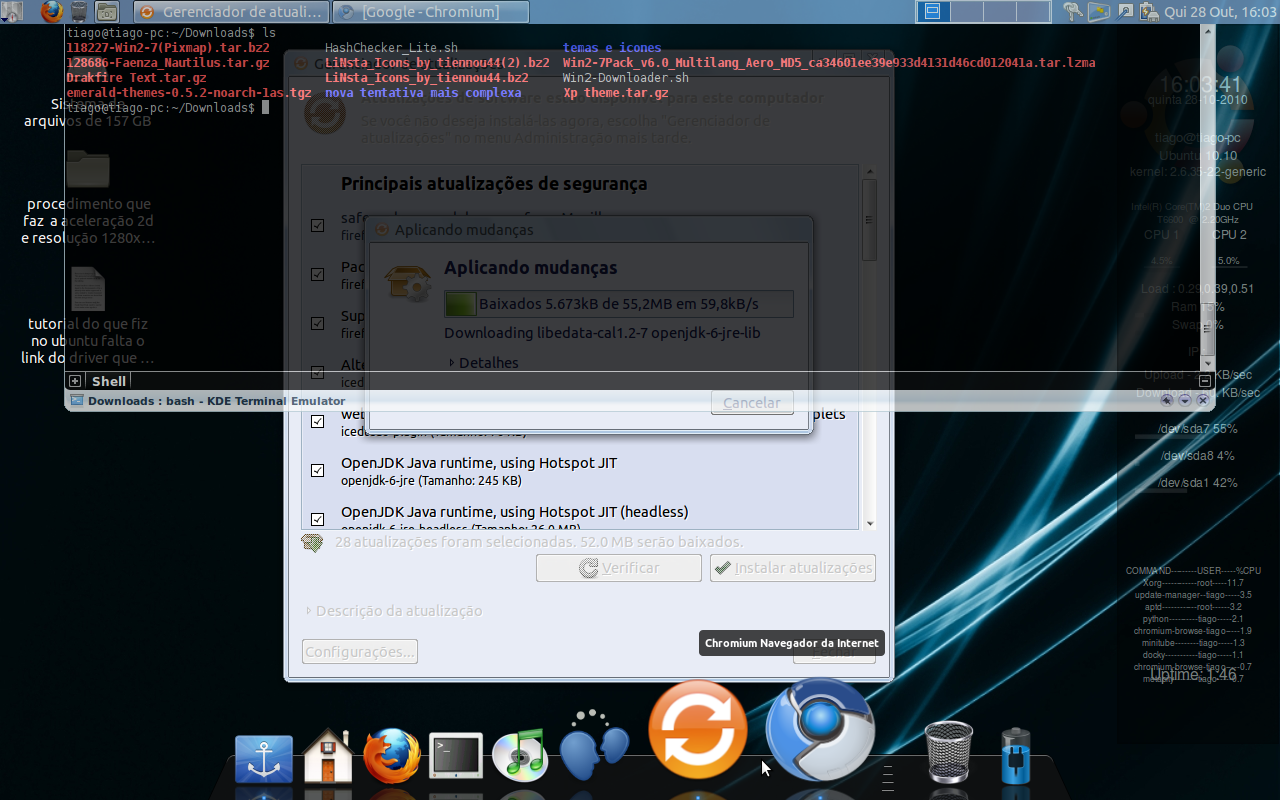Open the terminal from the dock
This screenshot has height=800, width=1280.
click(456, 757)
